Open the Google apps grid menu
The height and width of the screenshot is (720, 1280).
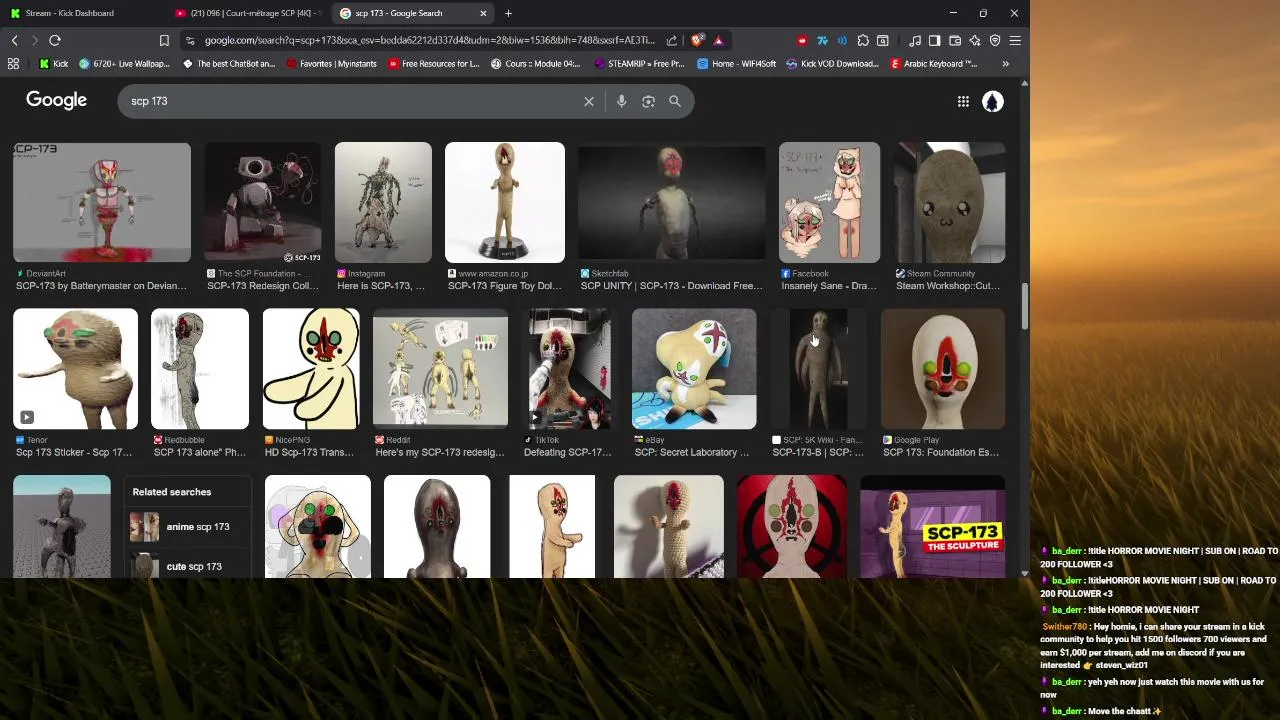click(x=963, y=101)
